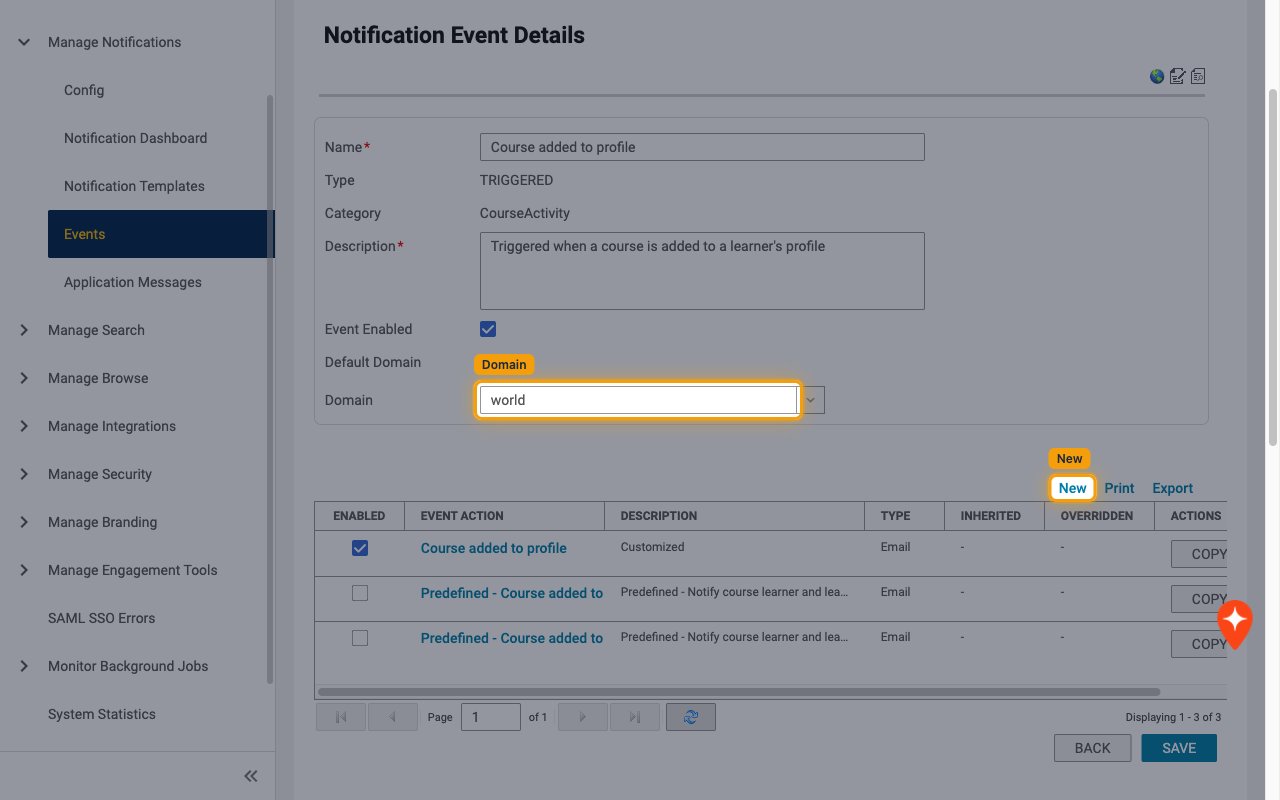Uncheck Enabled for Course added to profile row

(x=360, y=548)
